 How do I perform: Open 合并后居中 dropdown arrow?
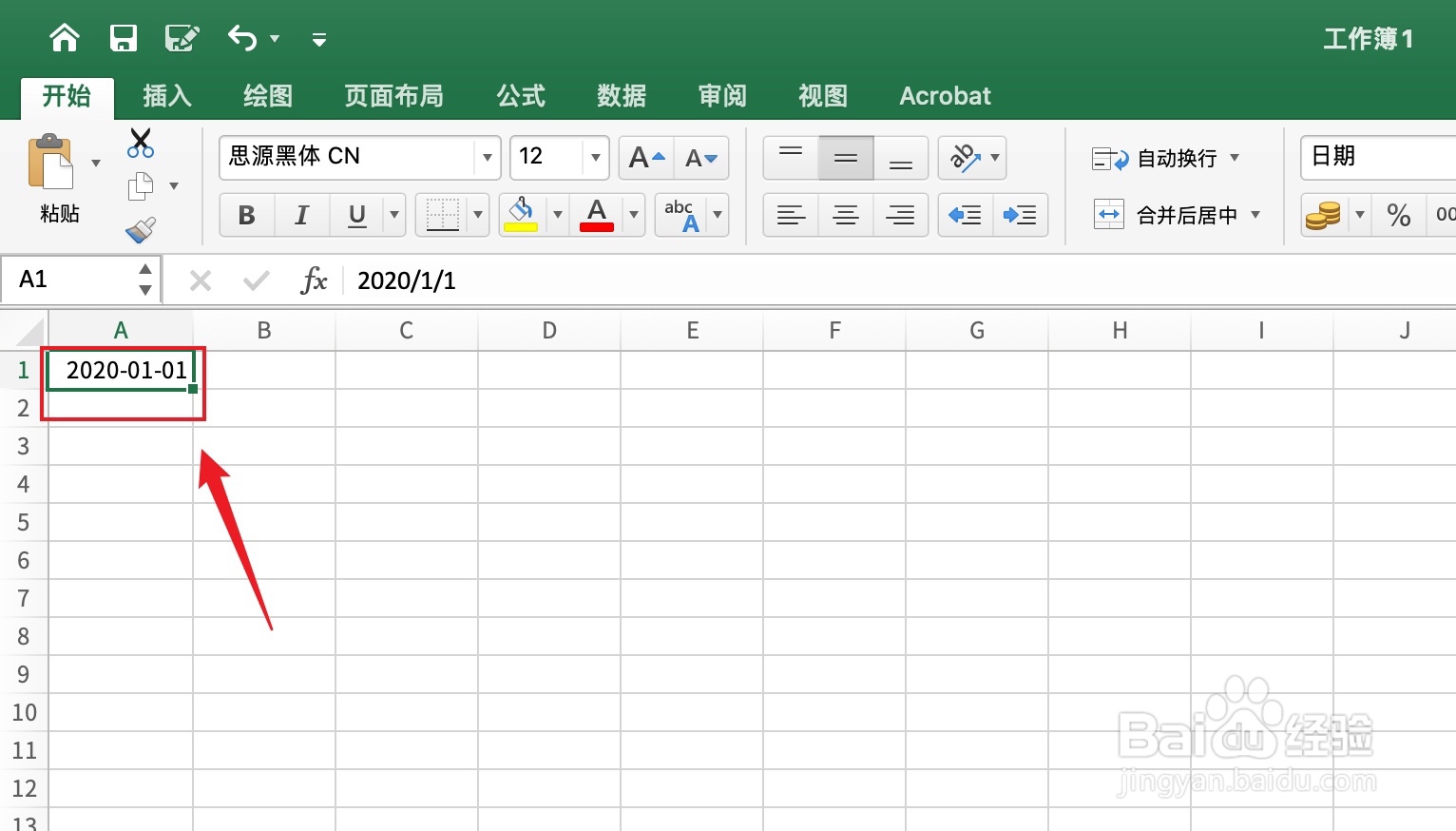coord(1255,215)
